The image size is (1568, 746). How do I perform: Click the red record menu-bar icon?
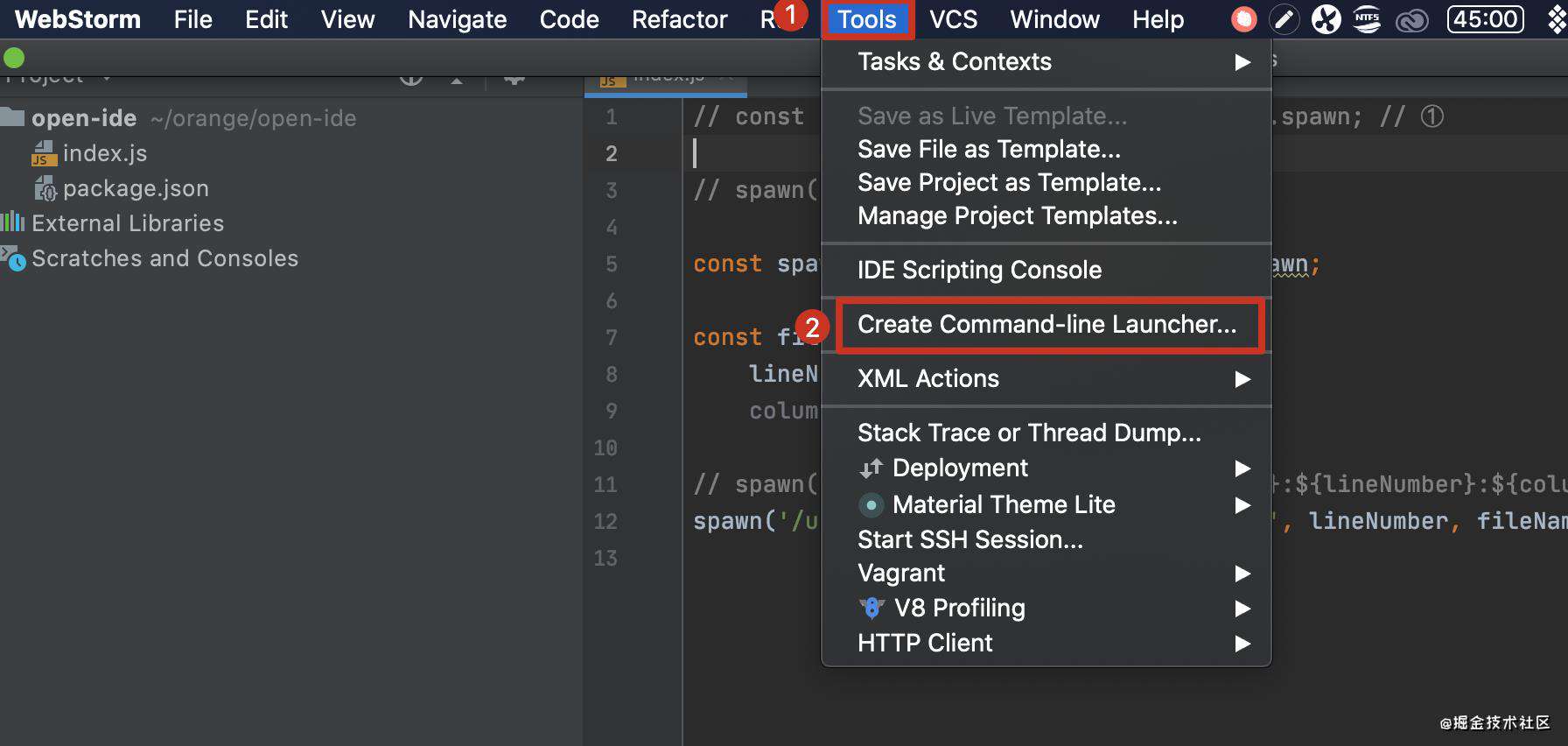1243,19
